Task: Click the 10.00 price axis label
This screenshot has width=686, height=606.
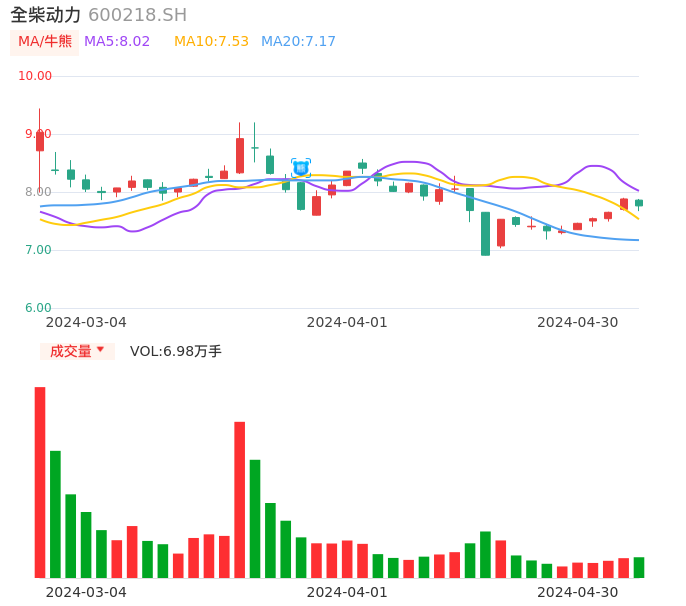Action: [36, 76]
